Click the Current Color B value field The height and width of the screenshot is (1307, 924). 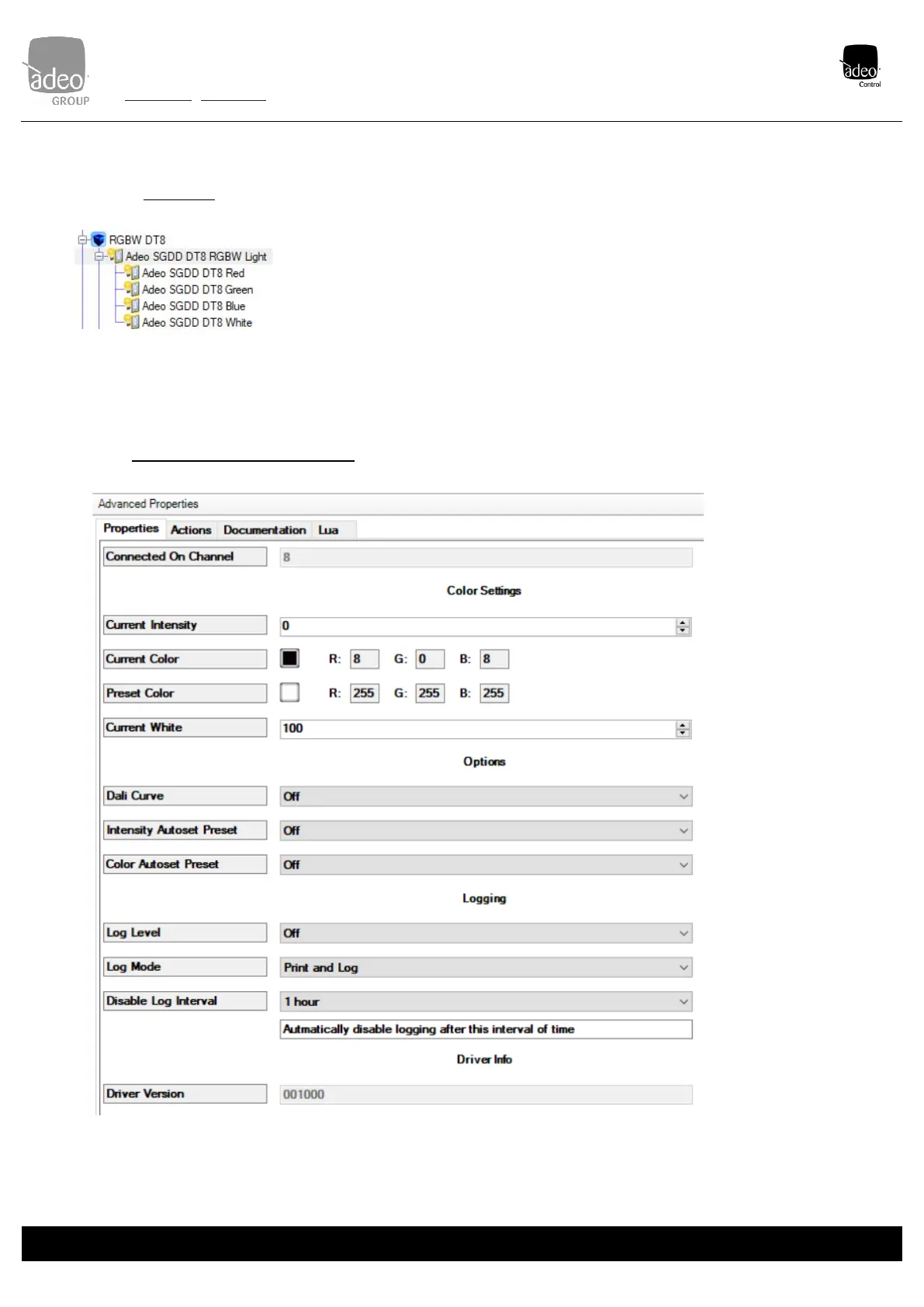tap(494, 659)
